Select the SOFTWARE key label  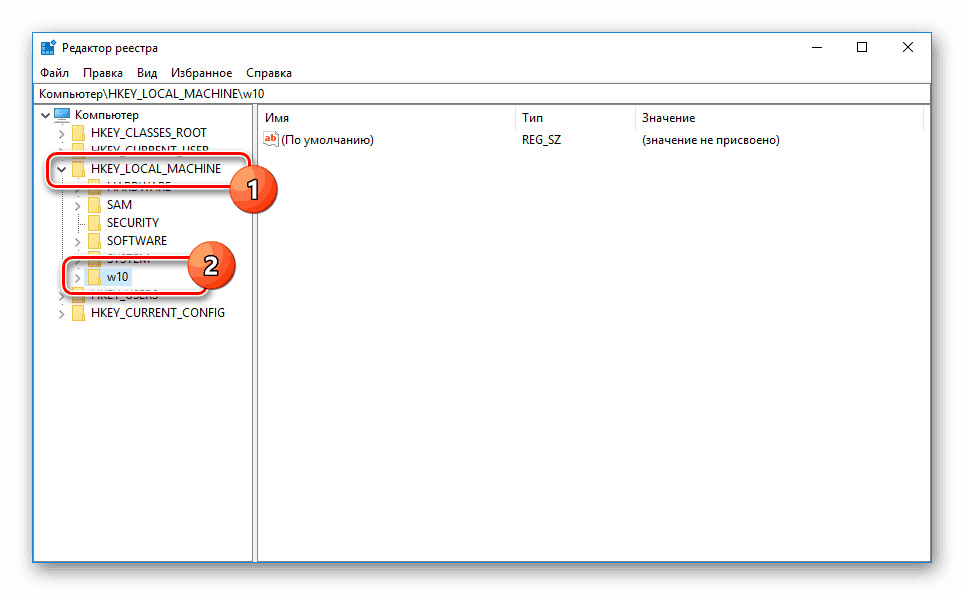136,240
